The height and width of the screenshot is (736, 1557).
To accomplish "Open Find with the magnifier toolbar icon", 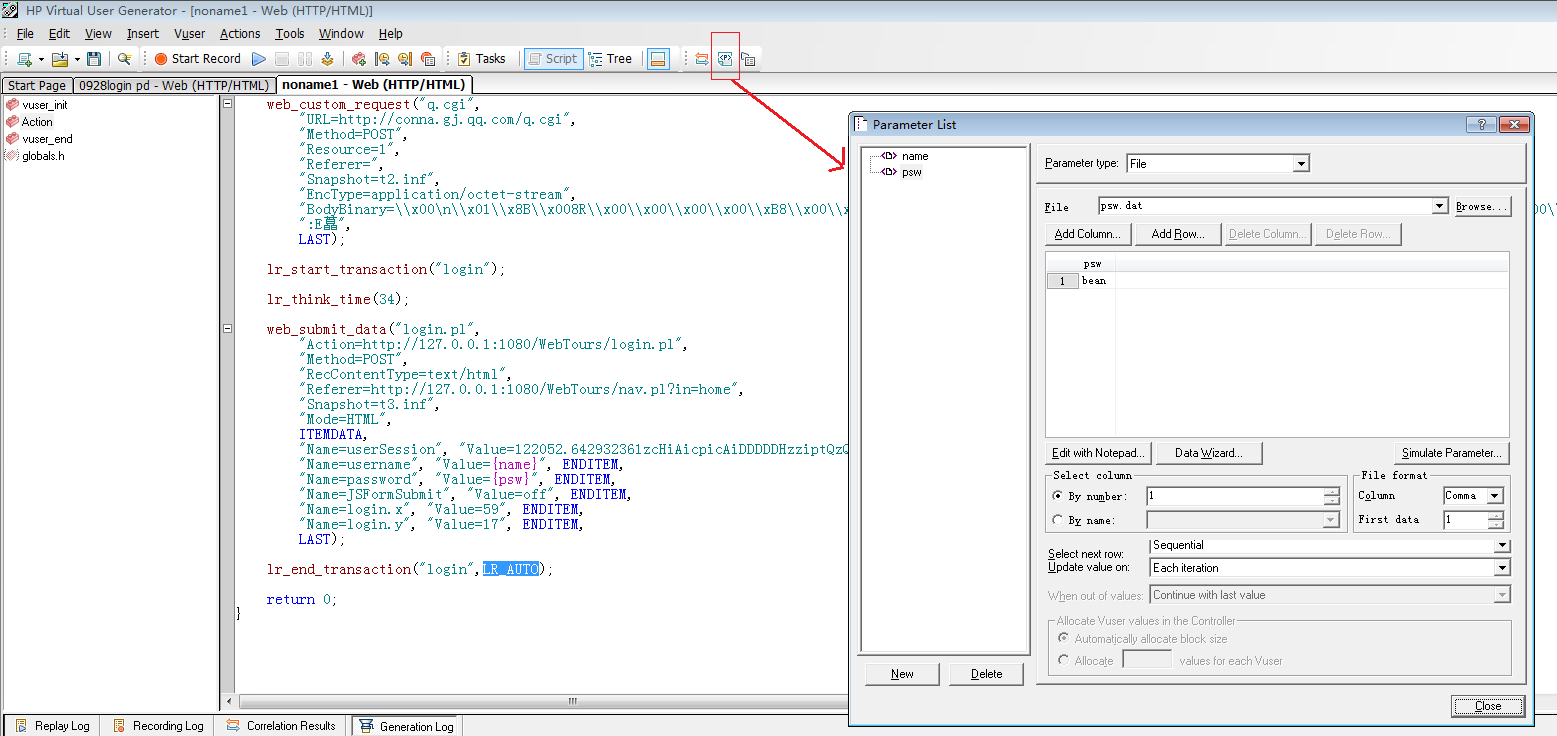I will [124, 59].
